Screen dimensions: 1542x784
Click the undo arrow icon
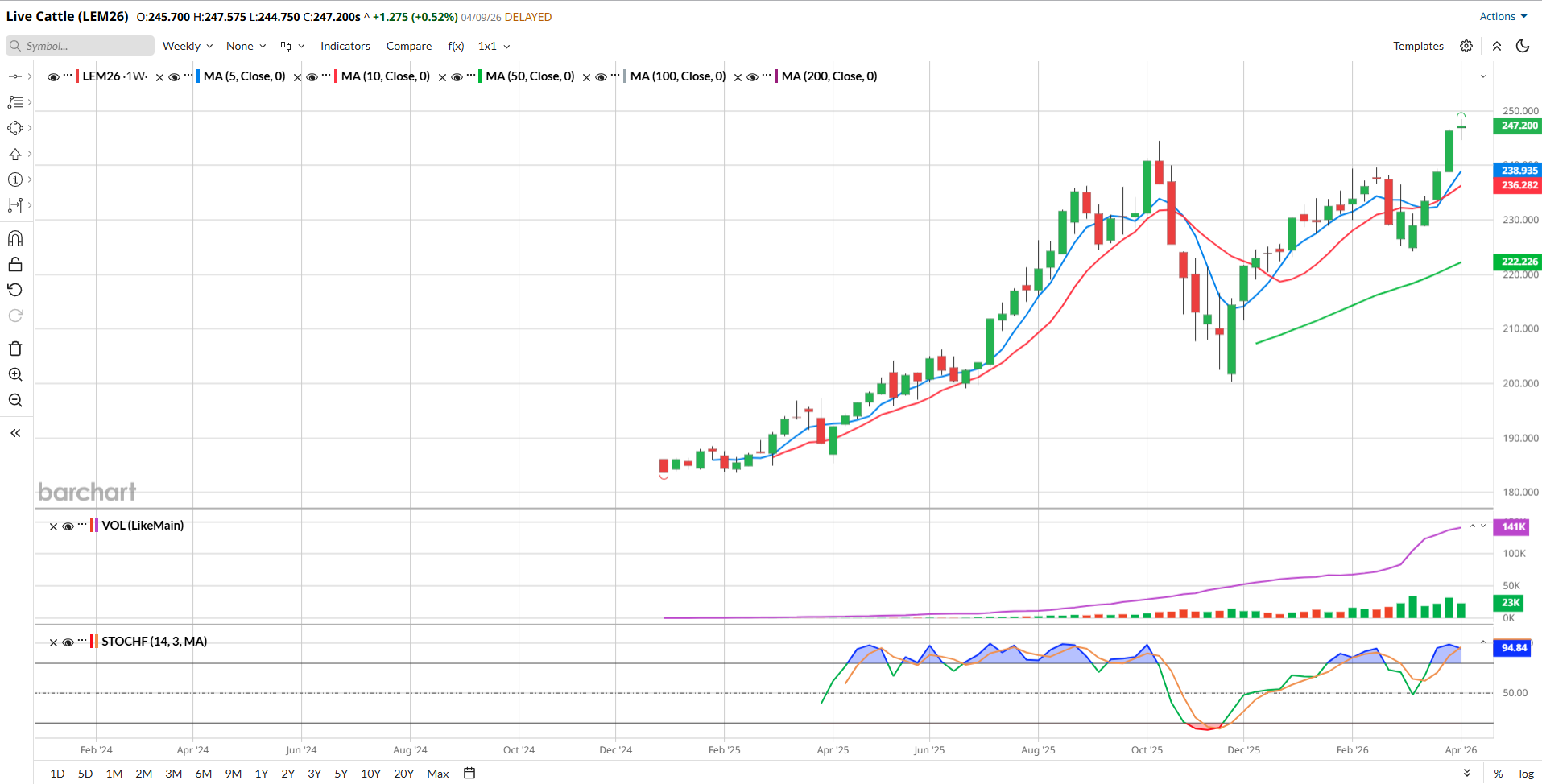coord(15,290)
